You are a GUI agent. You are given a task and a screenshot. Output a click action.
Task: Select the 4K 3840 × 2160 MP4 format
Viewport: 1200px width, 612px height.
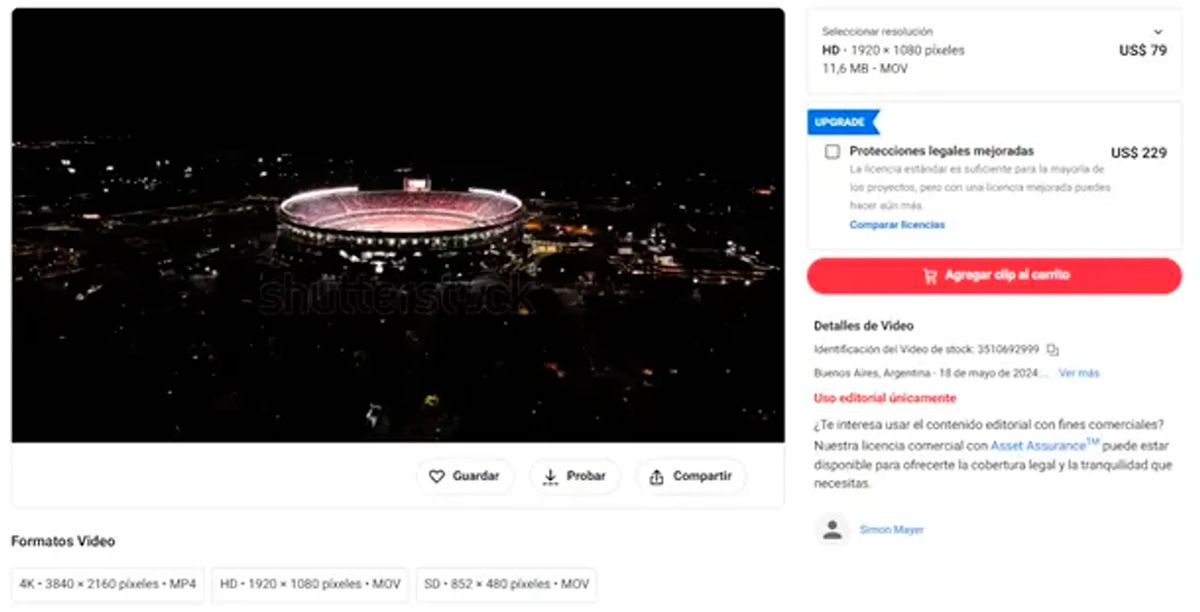[x=107, y=584]
